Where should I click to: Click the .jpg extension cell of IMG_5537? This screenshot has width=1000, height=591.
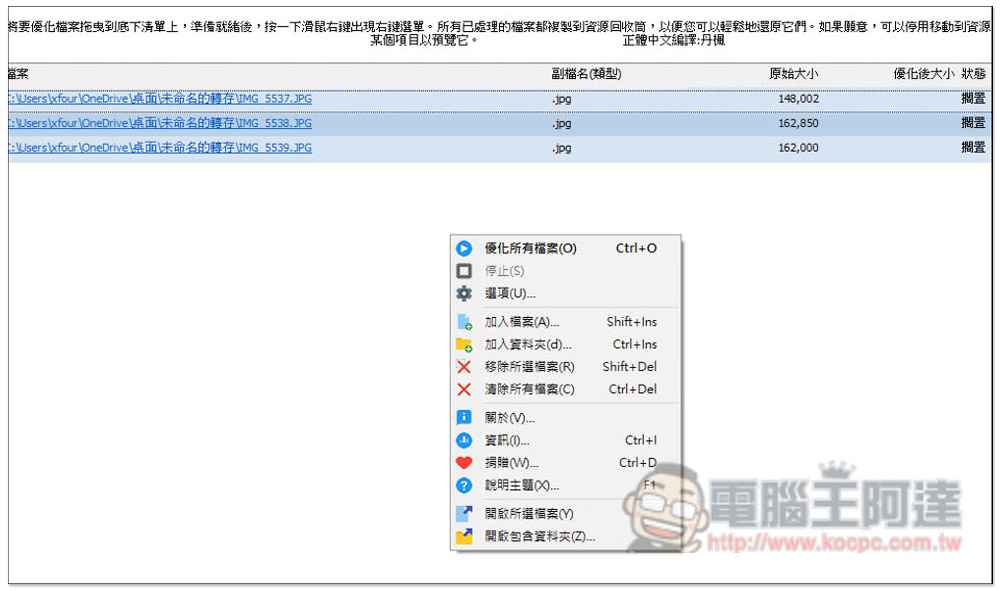click(561, 99)
